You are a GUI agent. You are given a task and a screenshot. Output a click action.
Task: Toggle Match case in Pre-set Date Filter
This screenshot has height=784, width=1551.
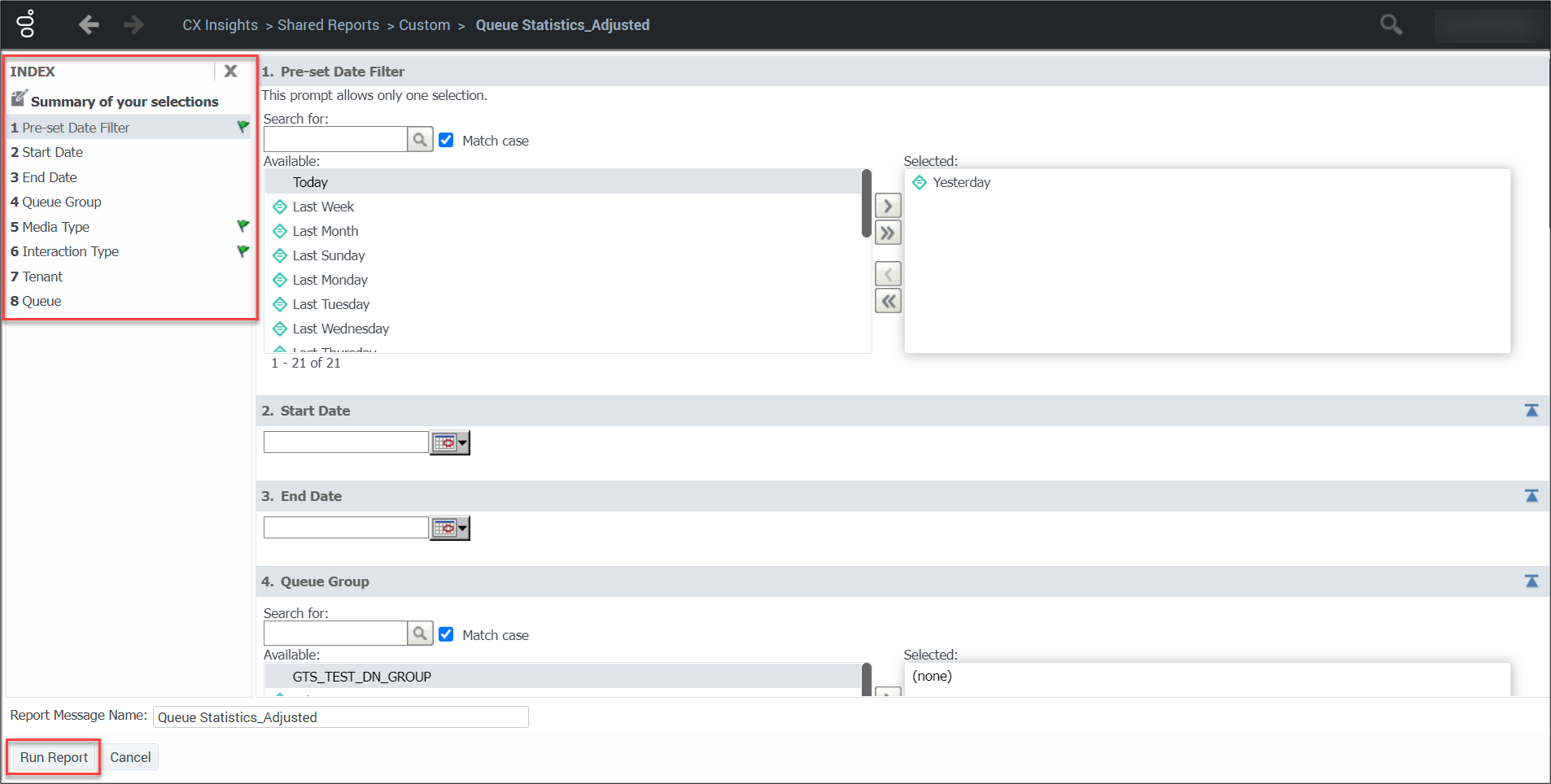(446, 140)
